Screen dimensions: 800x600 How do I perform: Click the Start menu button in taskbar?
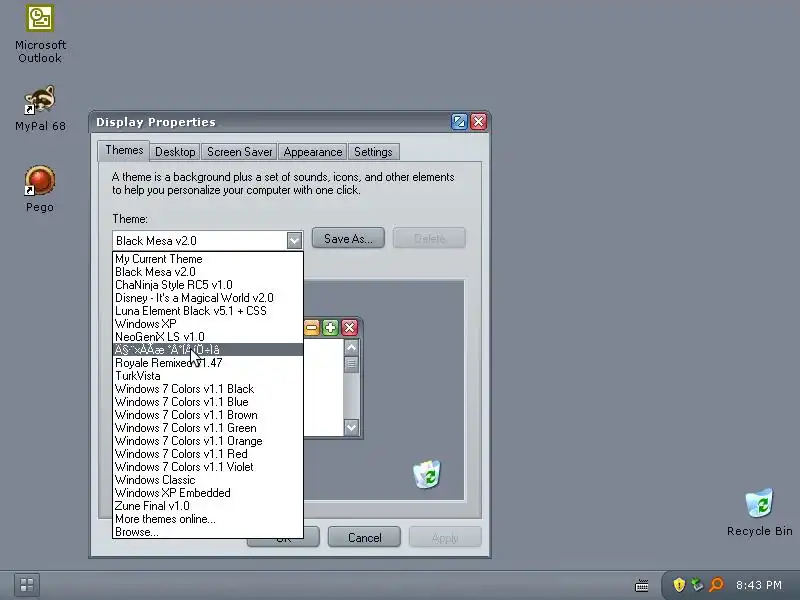(x=27, y=585)
